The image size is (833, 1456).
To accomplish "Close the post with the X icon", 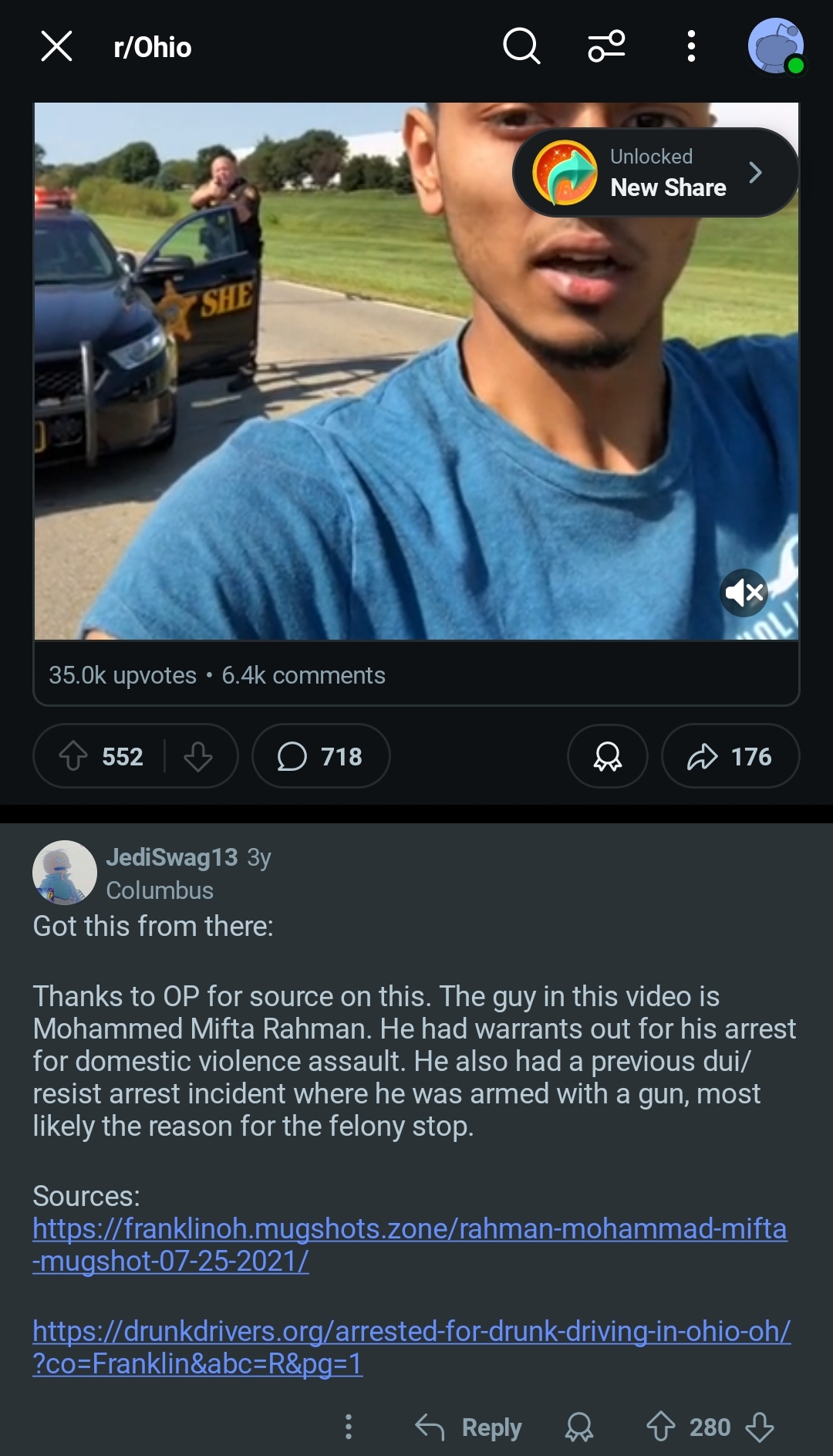I will [56, 46].
